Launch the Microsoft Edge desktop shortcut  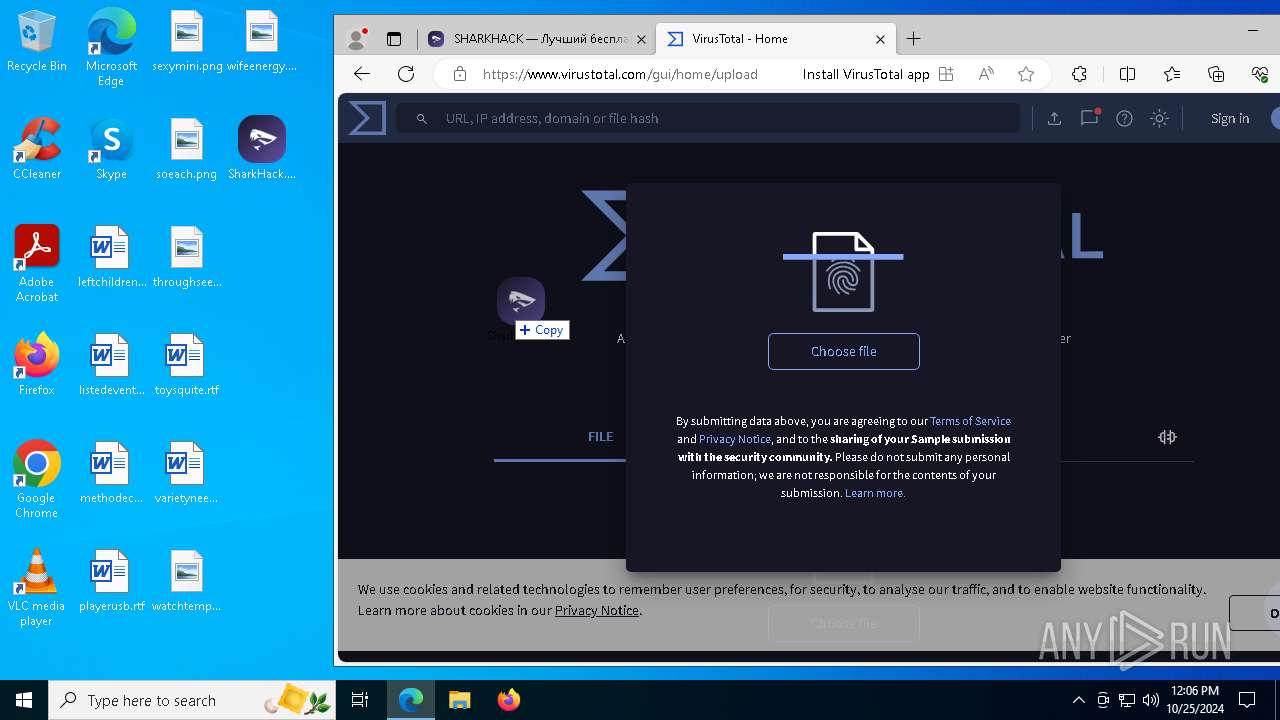[x=111, y=48]
